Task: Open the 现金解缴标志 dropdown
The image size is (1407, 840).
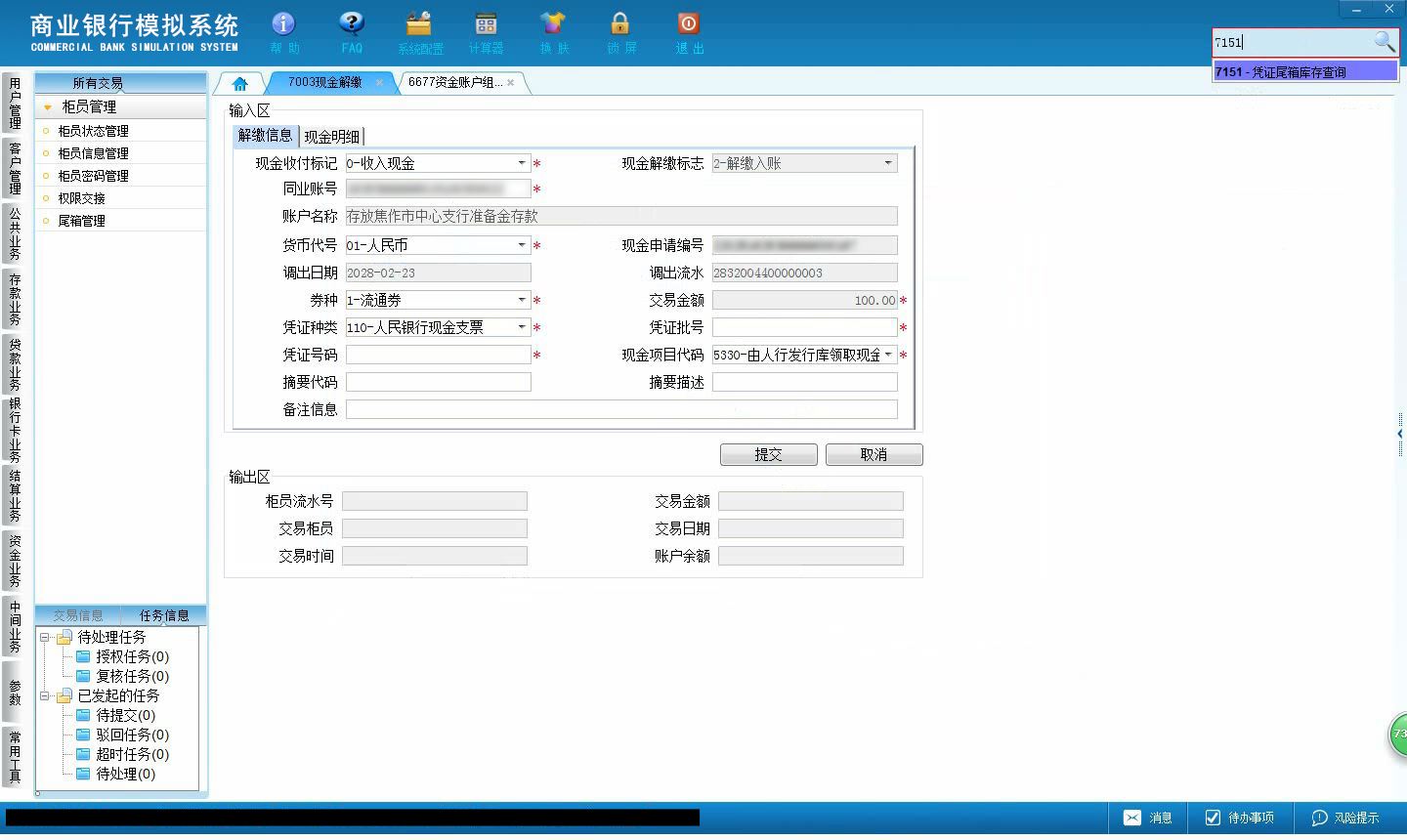Action: click(x=888, y=163)
